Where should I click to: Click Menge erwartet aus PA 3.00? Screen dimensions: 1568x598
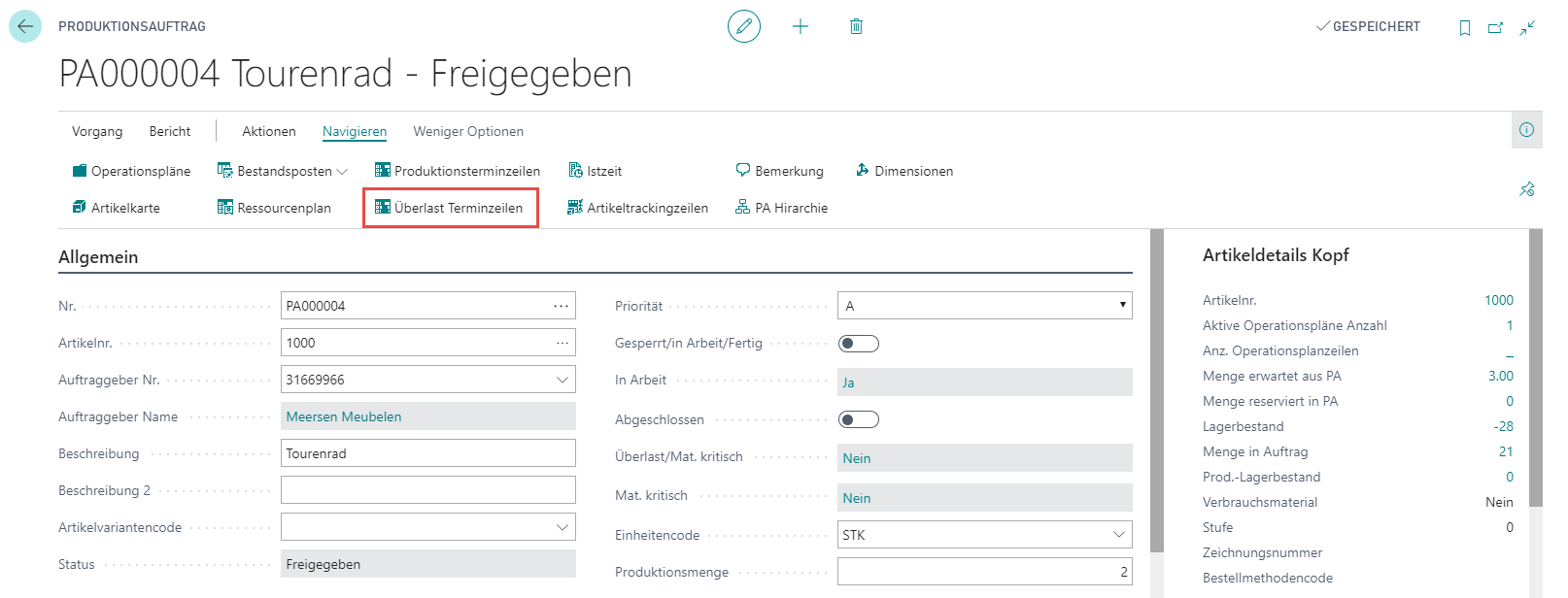coord(1501,376)
